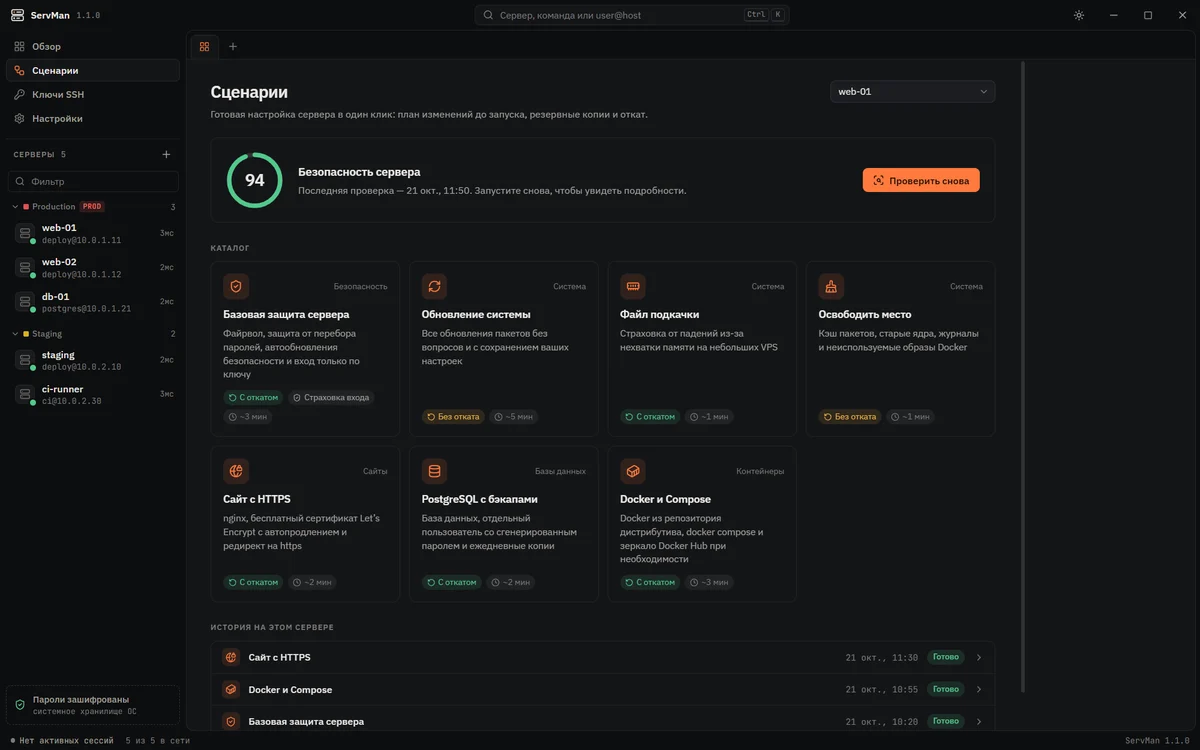Click the encrypted passwords shield icon
1200x750 pixels.
(20, 705)
